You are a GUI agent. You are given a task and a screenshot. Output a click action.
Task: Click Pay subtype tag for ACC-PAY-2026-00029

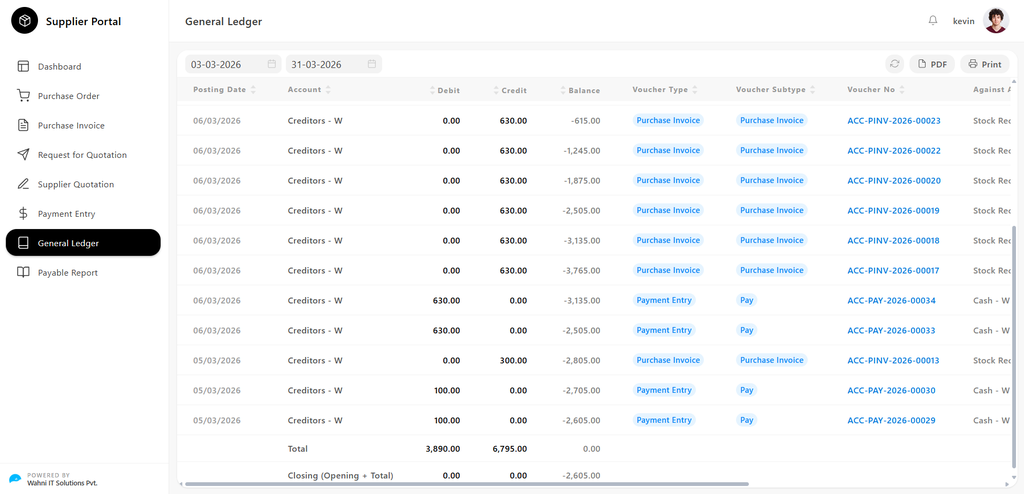pyautogui.click(x=747, y=421)
